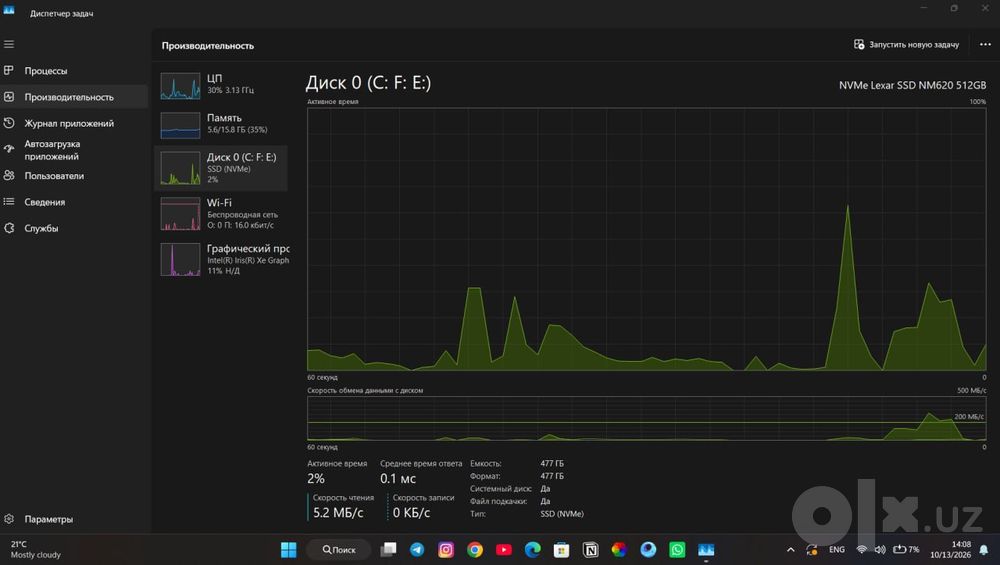Select the Графический процессор entry

(221, 259)
